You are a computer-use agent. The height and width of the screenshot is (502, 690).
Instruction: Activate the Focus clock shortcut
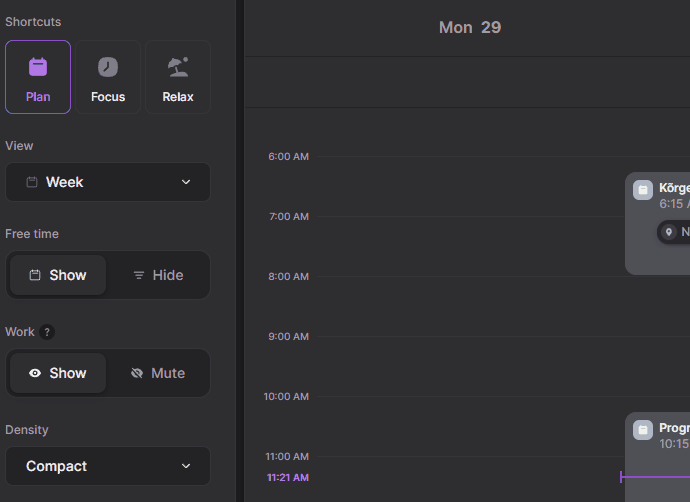108,68
